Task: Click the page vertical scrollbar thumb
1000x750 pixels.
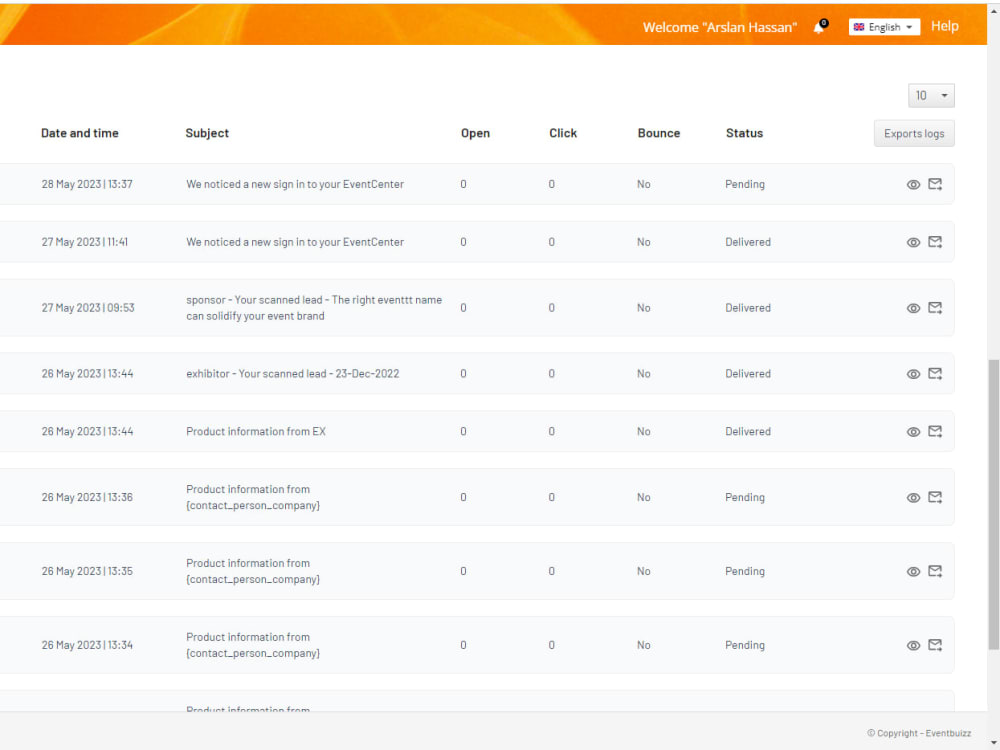Action: [994, 504]
